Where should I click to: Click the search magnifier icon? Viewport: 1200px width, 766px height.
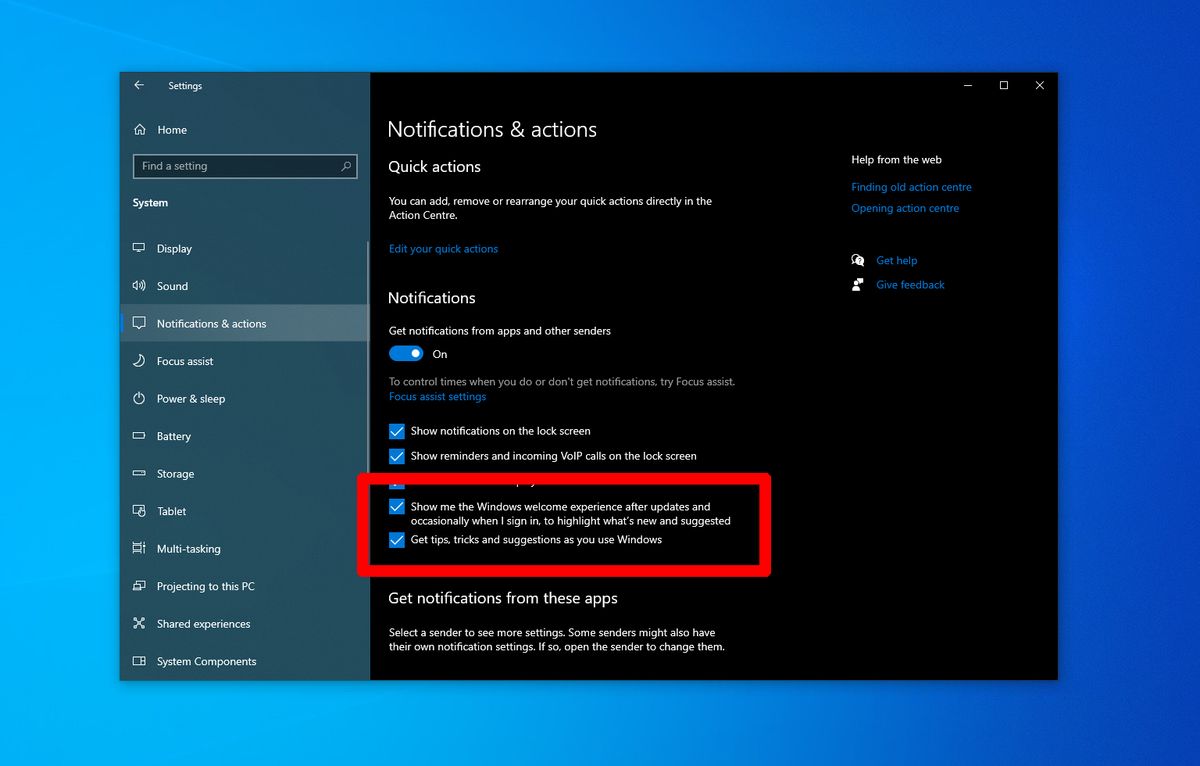346,166
